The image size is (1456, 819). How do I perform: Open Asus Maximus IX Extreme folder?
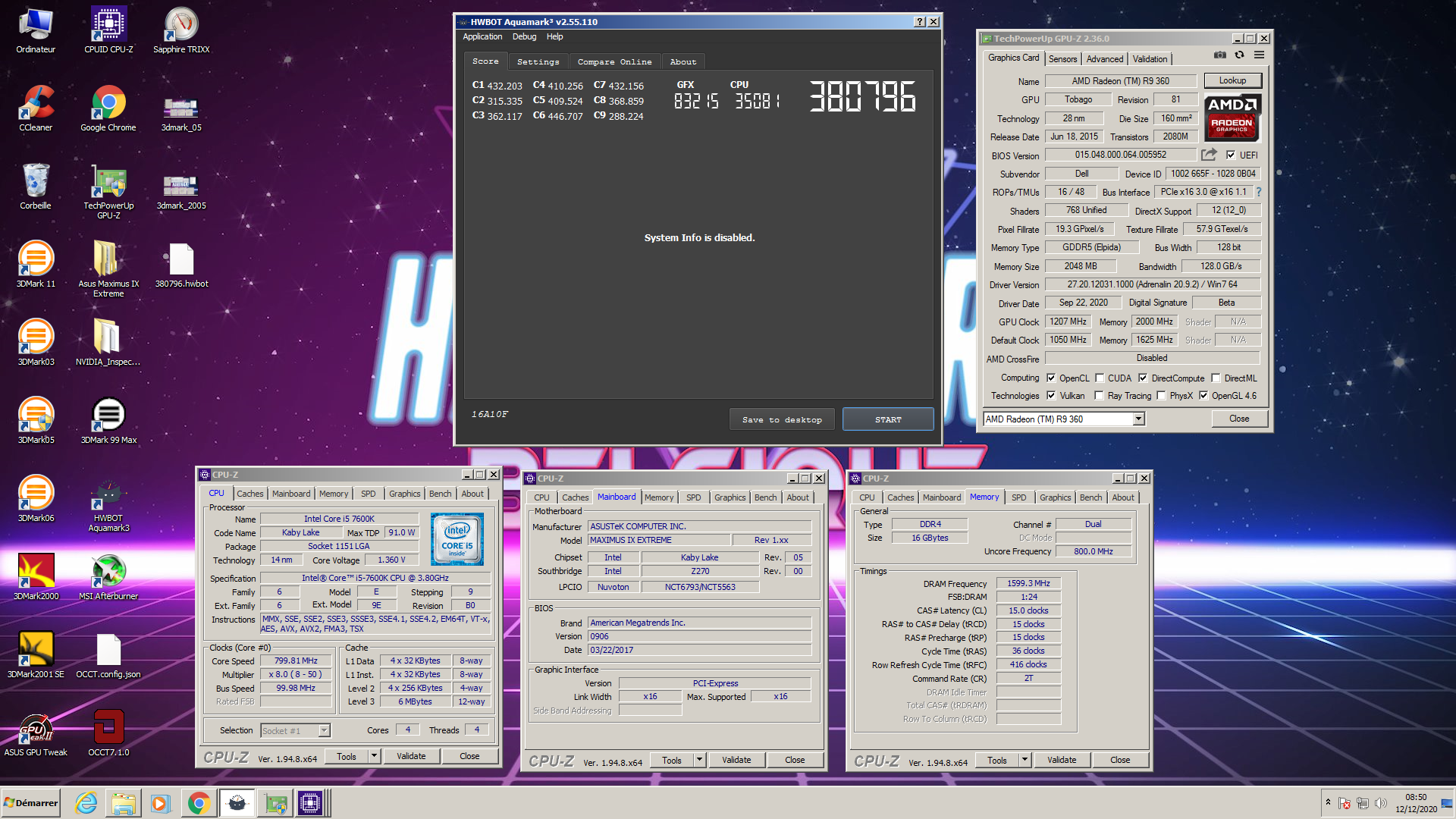tap(108, 269)
